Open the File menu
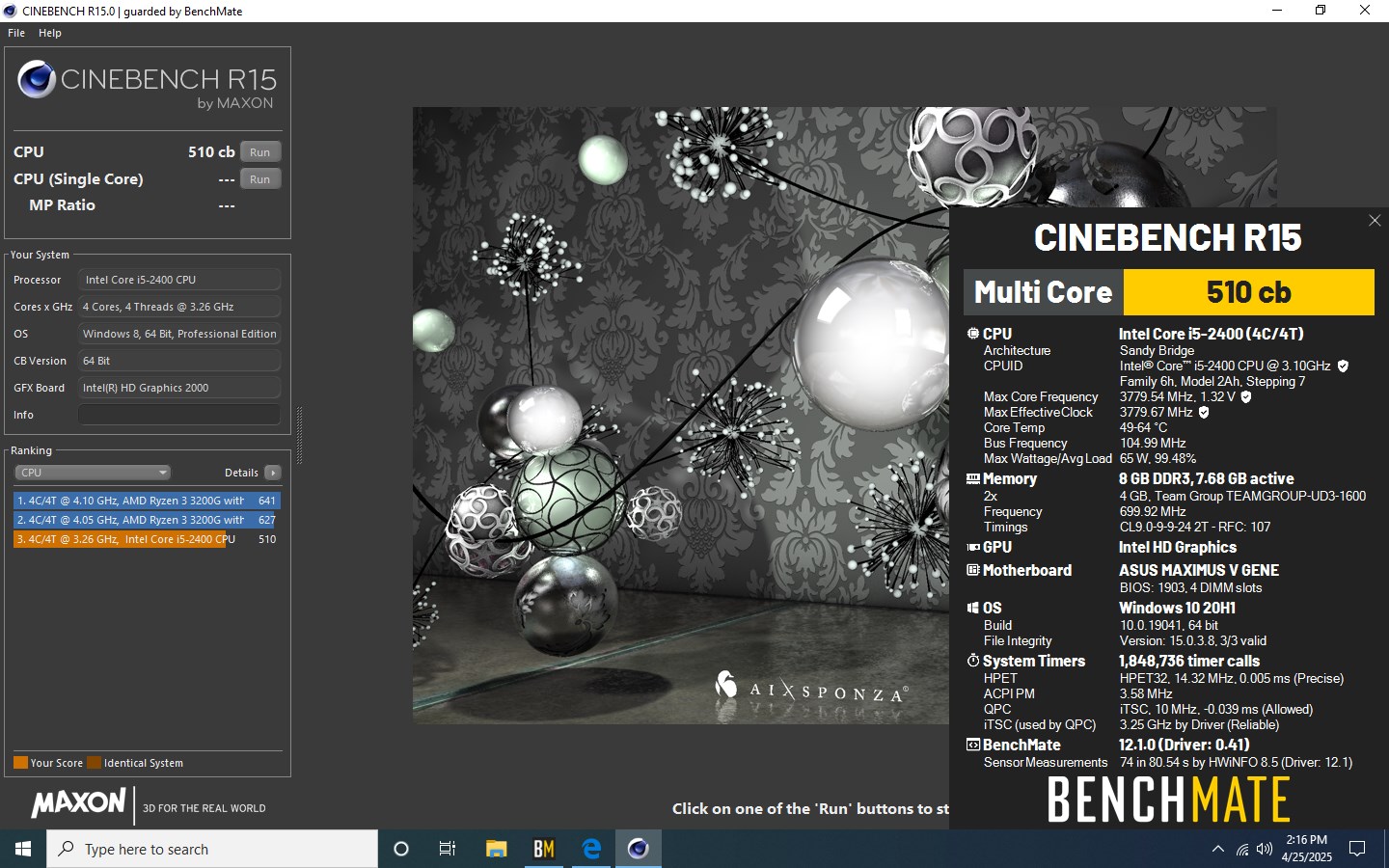The width and height of the screenshot is (1389, 868). click(x=16, y=33)
